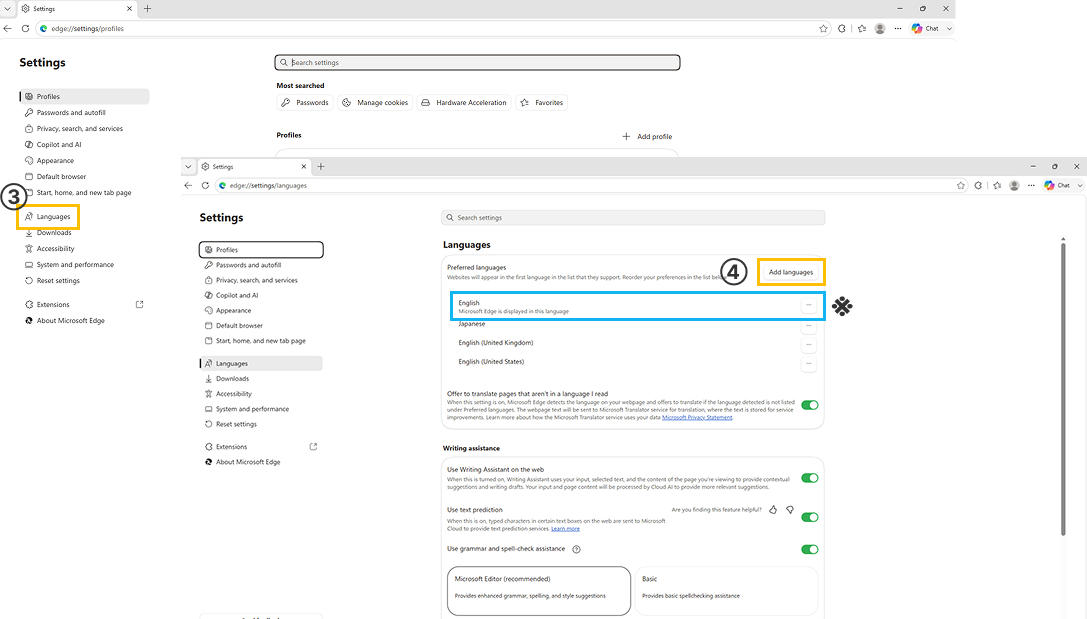Add new tab in back window
This screenshot has width=1087, height=619.
coord(148,8)
